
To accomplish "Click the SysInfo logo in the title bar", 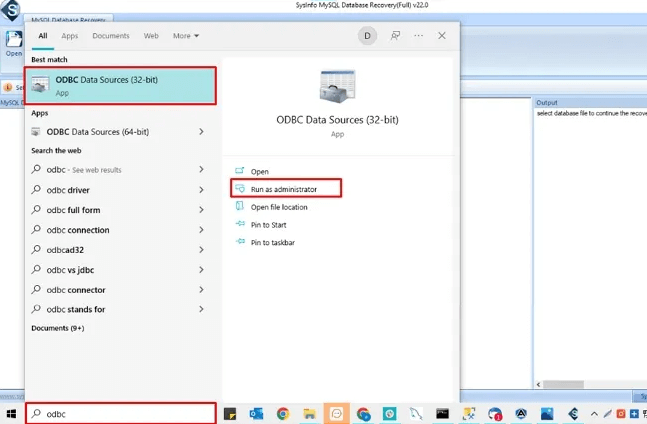I will 11,10.
